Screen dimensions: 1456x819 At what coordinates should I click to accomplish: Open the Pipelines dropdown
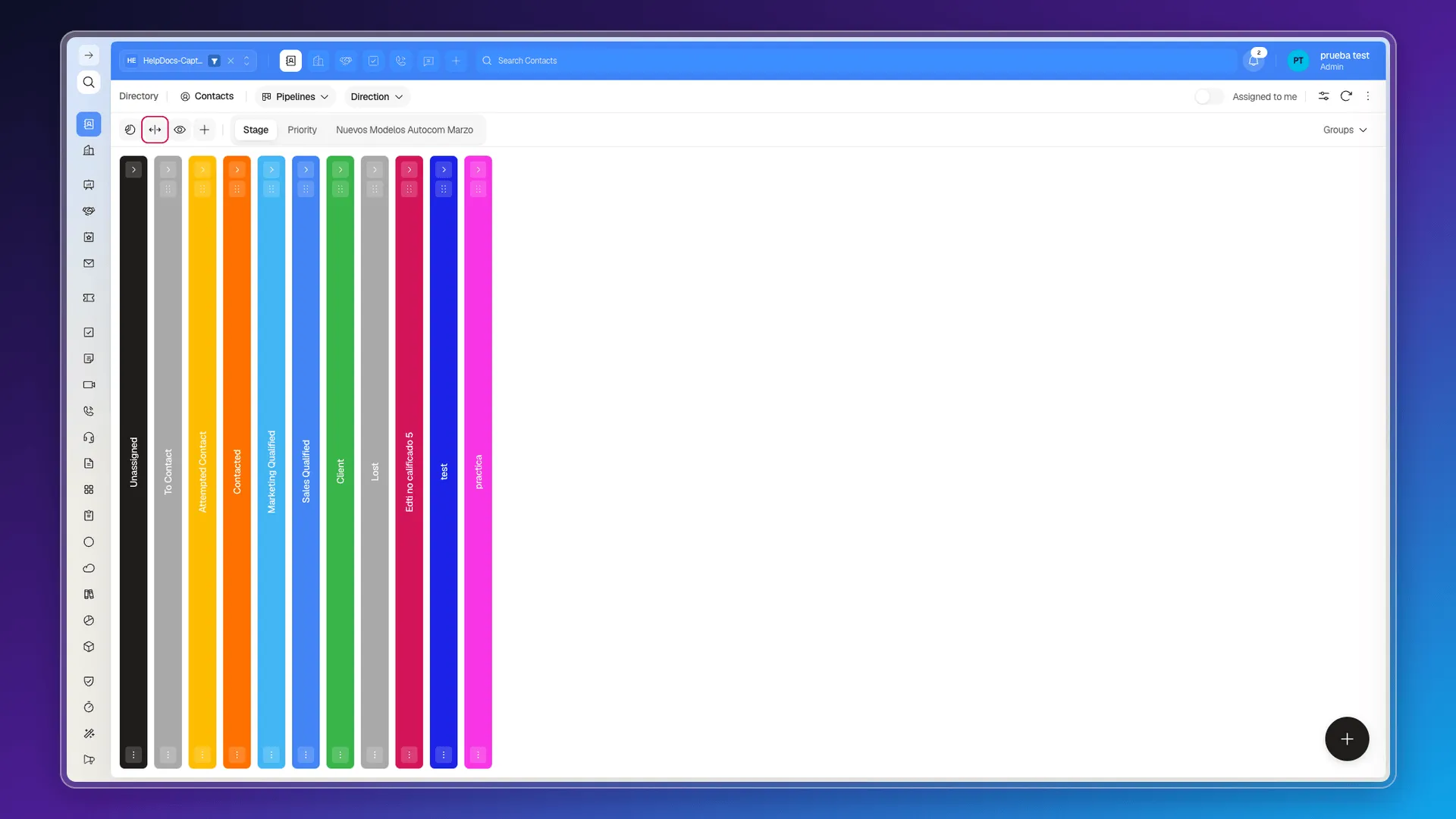[295, 96]
